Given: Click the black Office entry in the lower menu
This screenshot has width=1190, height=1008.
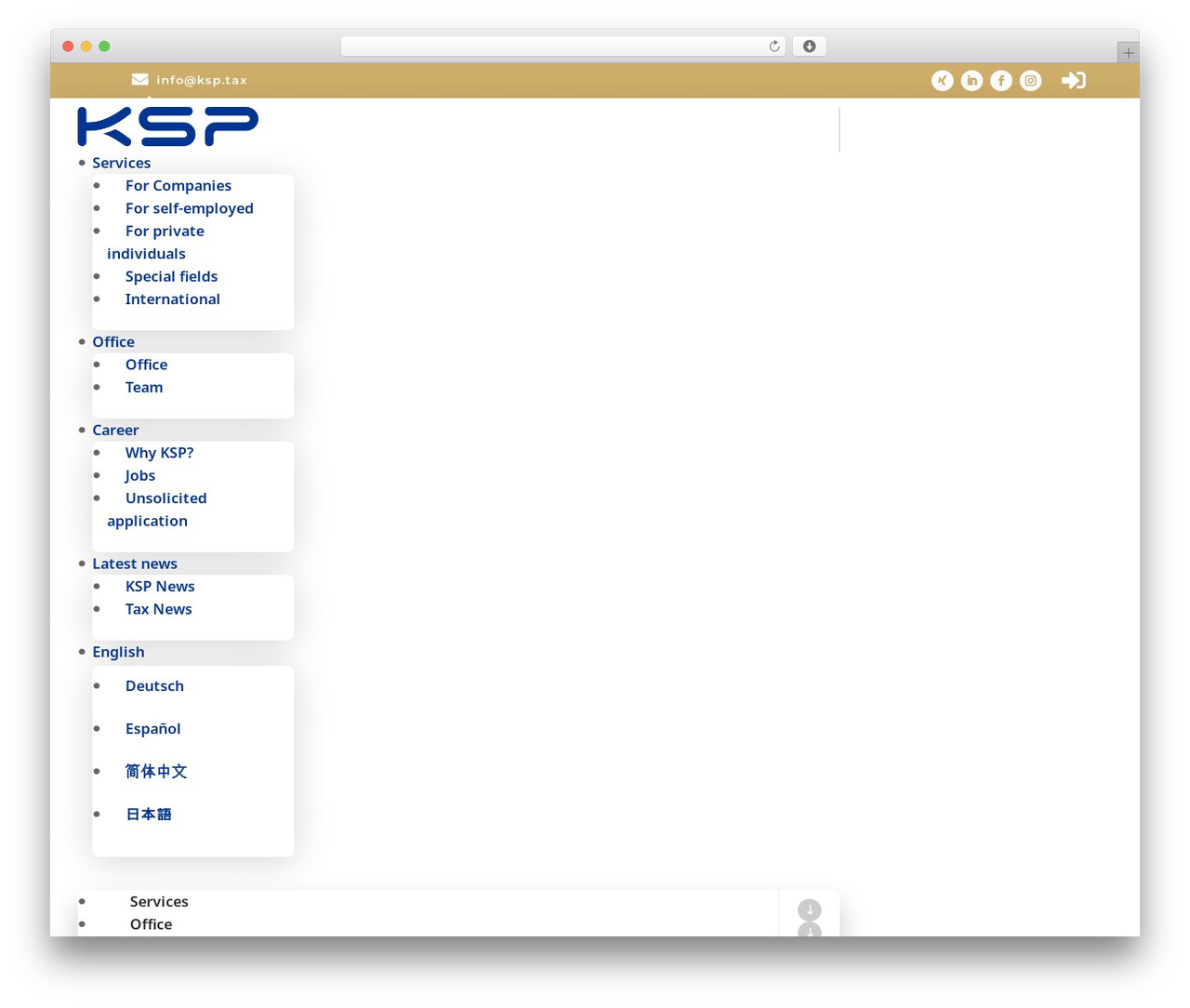Looking at the screenshot, I should coord(151,924).
